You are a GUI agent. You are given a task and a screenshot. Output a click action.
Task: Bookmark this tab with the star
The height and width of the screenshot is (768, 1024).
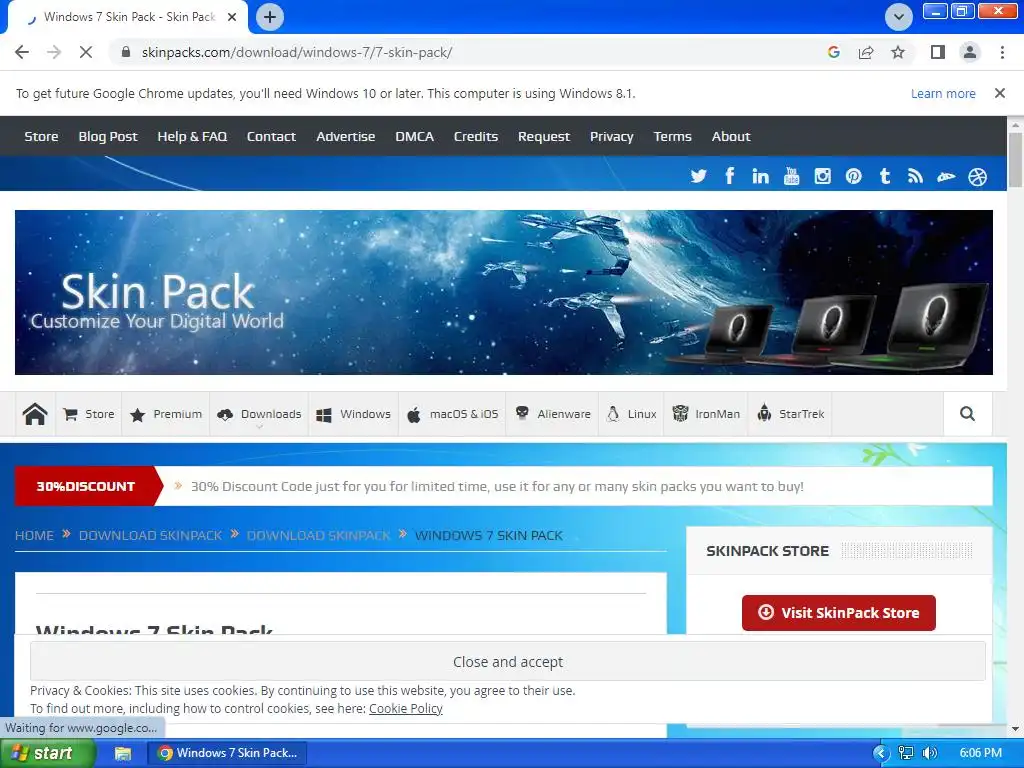tap(898, 52)
